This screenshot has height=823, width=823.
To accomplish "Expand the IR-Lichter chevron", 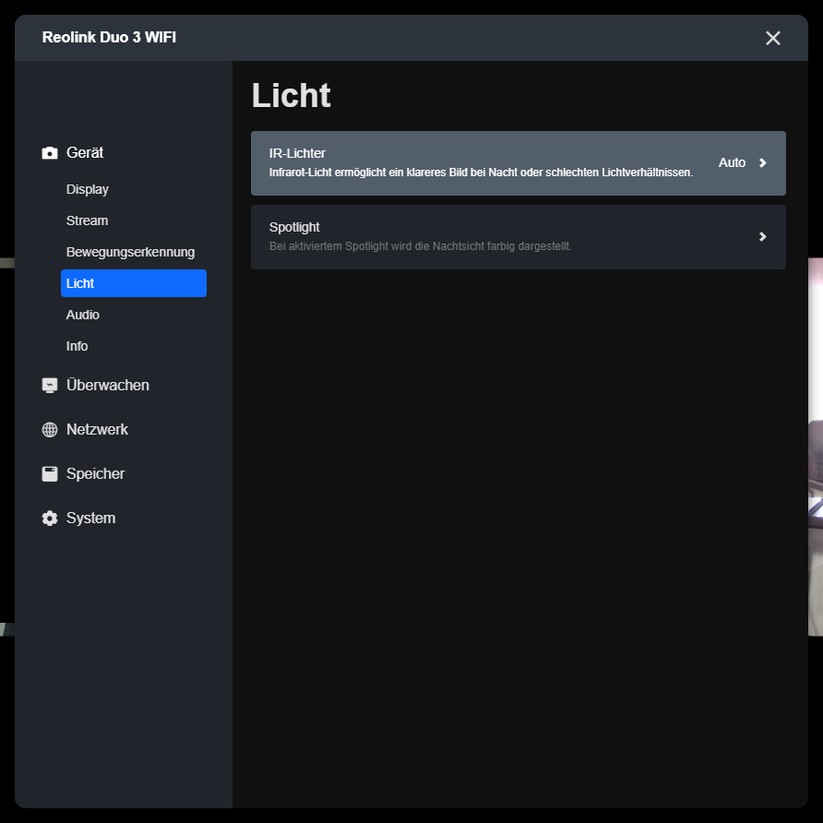I will coord(761,162).
